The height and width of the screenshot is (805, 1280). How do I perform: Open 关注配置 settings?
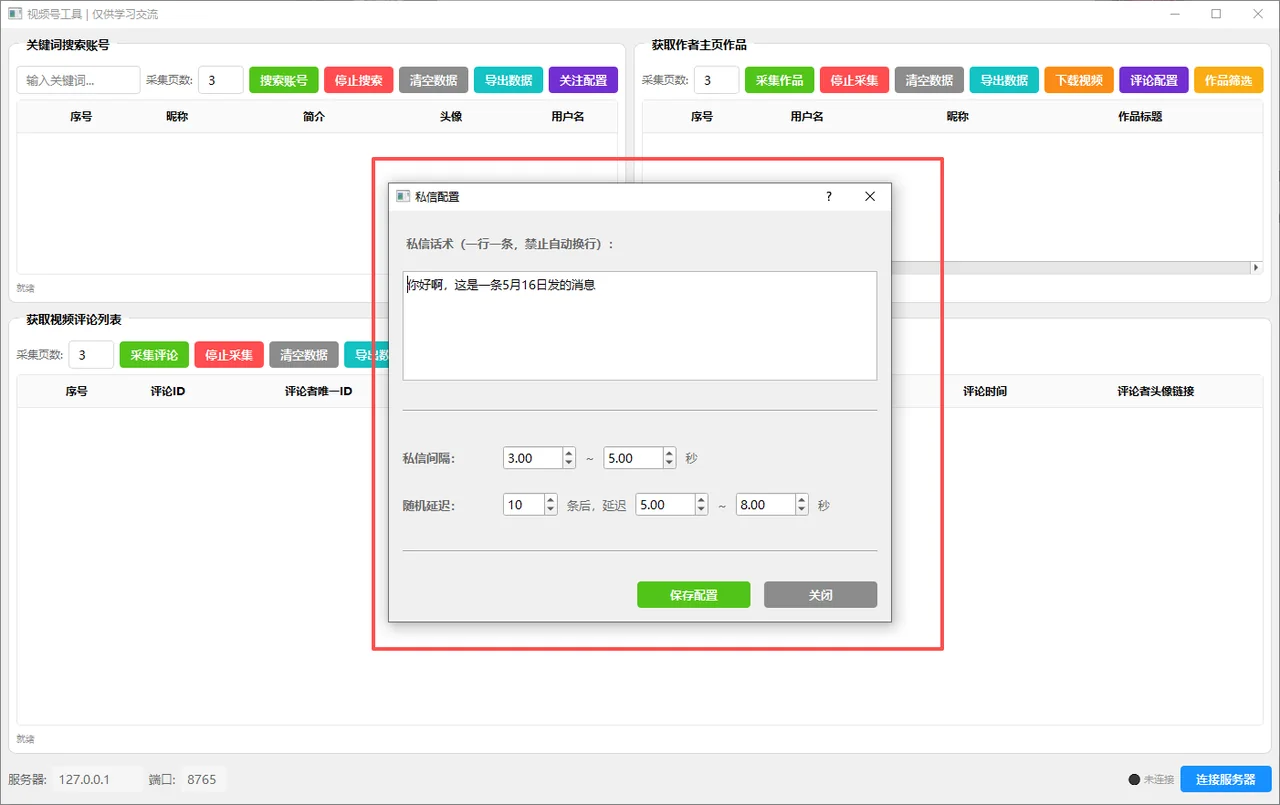[584, 80]
